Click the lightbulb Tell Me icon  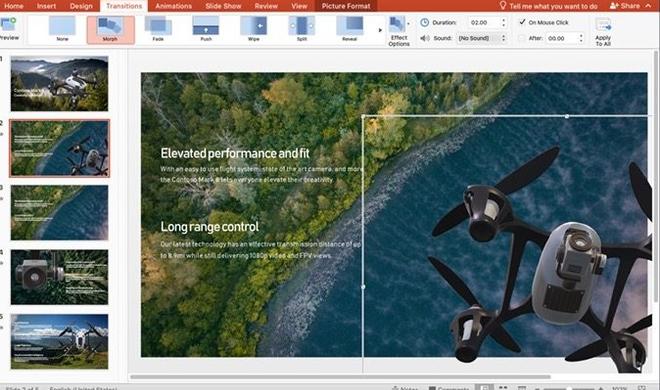click(503, 5)
